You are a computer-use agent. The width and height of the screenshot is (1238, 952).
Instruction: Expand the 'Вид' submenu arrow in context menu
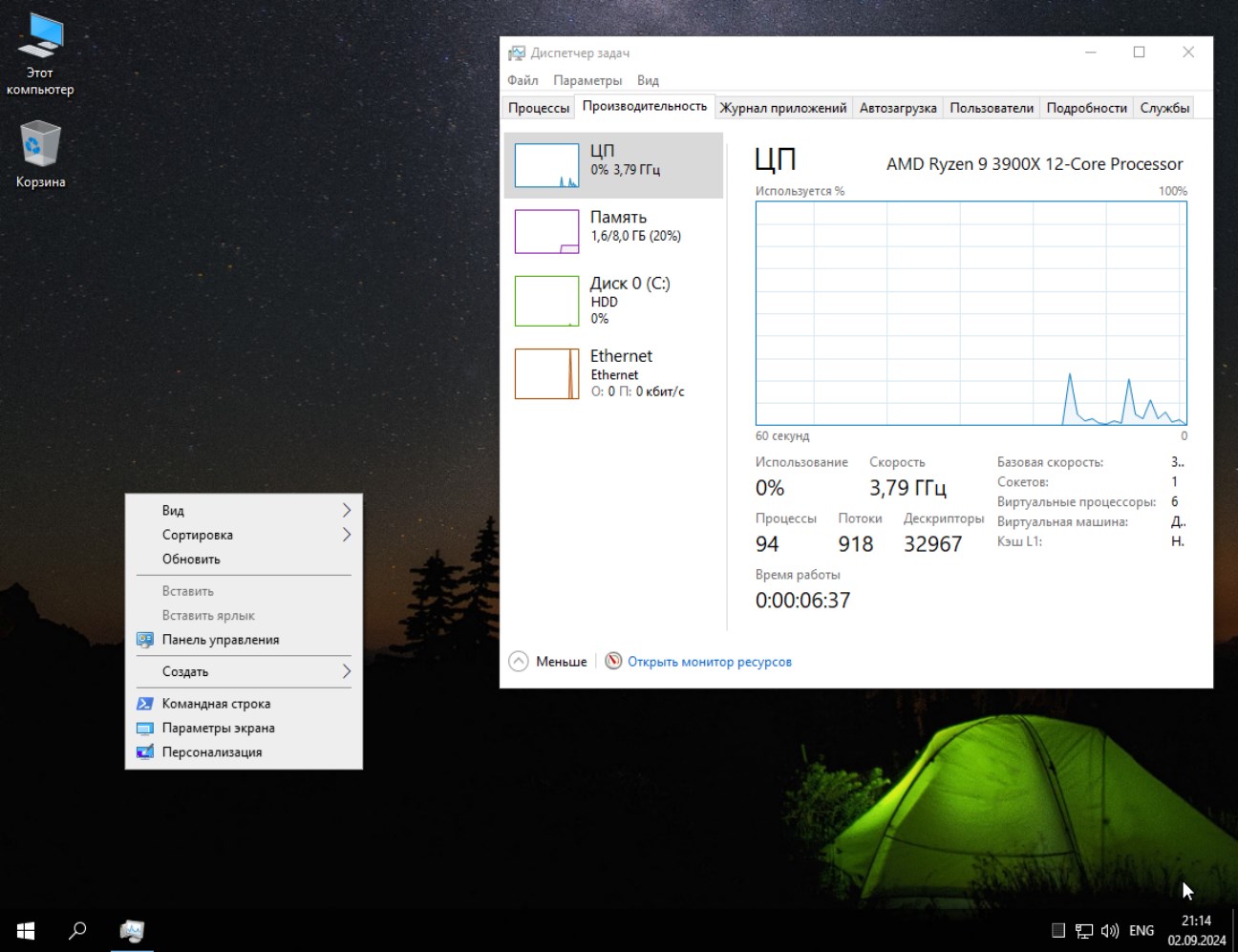(x=347, y=511)
